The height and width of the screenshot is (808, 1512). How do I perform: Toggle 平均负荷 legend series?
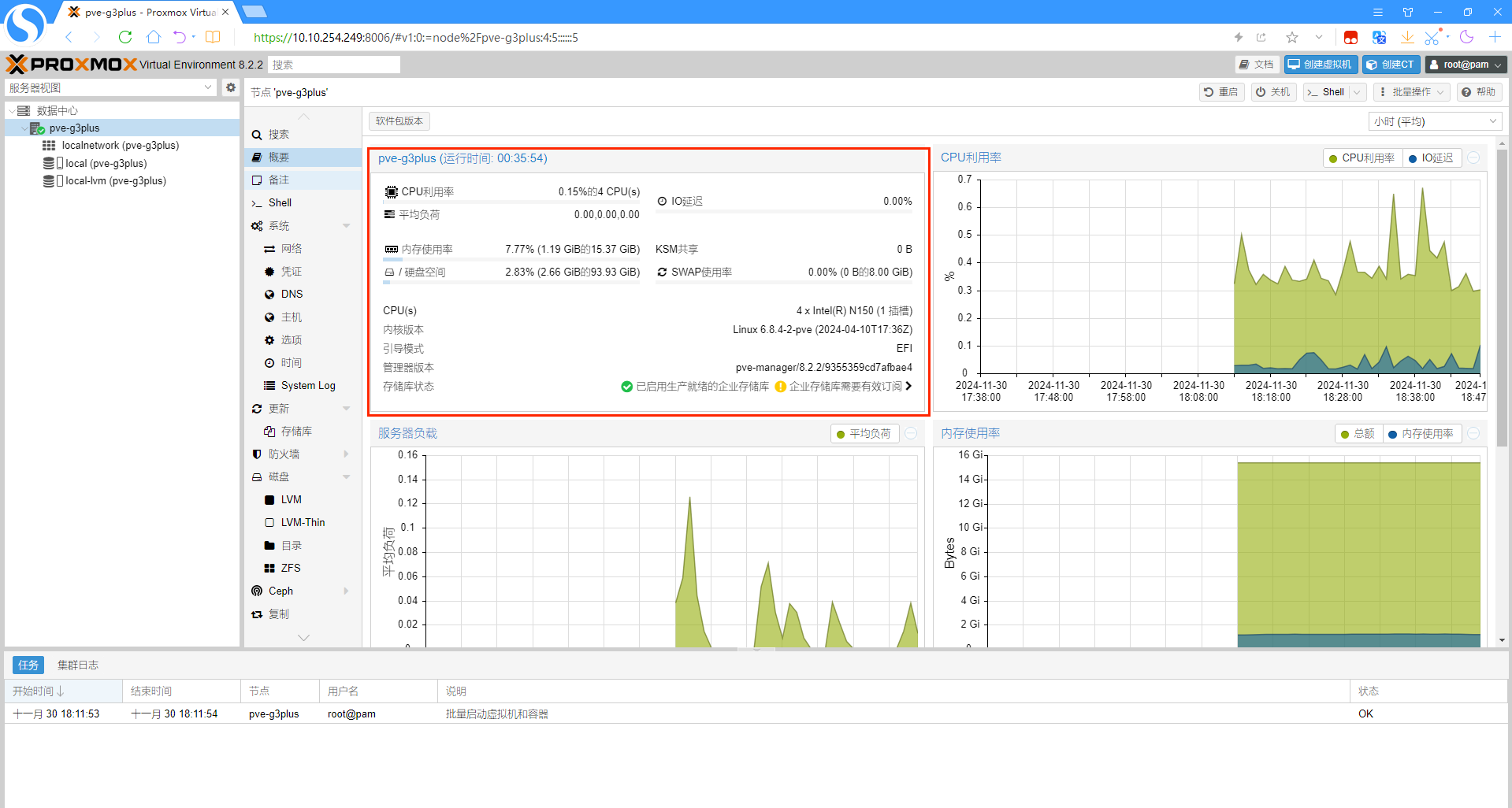click(x=864, y=434)
